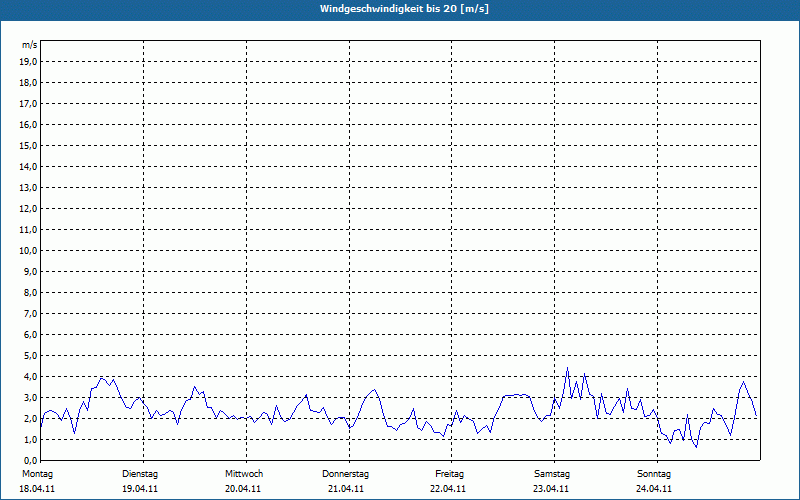Click the '2,0' y-axis label
Viewport: 800px width, 500px height.
click(31, 418)
